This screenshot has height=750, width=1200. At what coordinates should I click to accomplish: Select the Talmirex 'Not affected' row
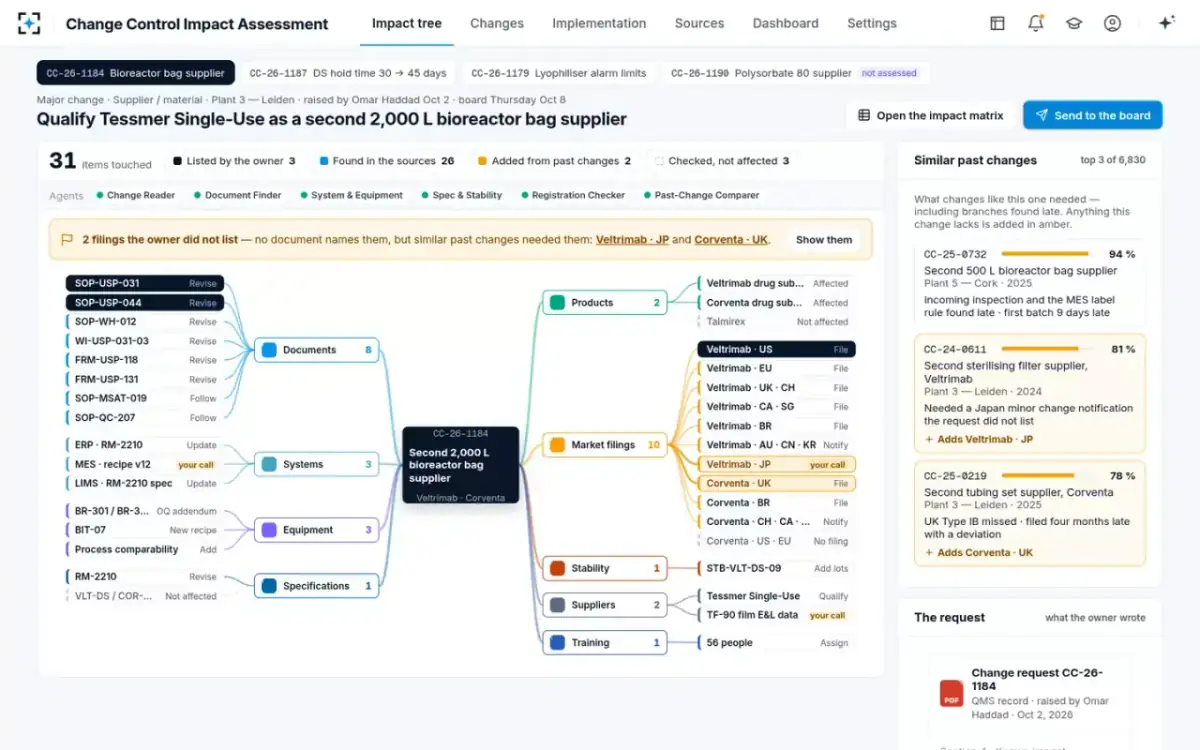(x=776, y=322)
